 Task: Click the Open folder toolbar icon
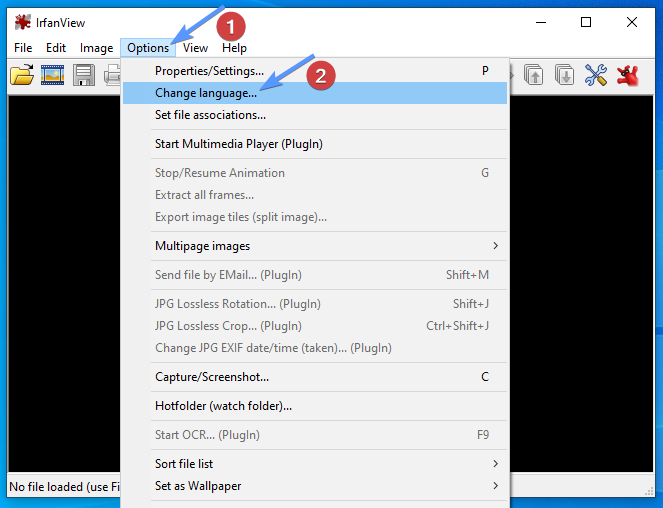point(22,75)
